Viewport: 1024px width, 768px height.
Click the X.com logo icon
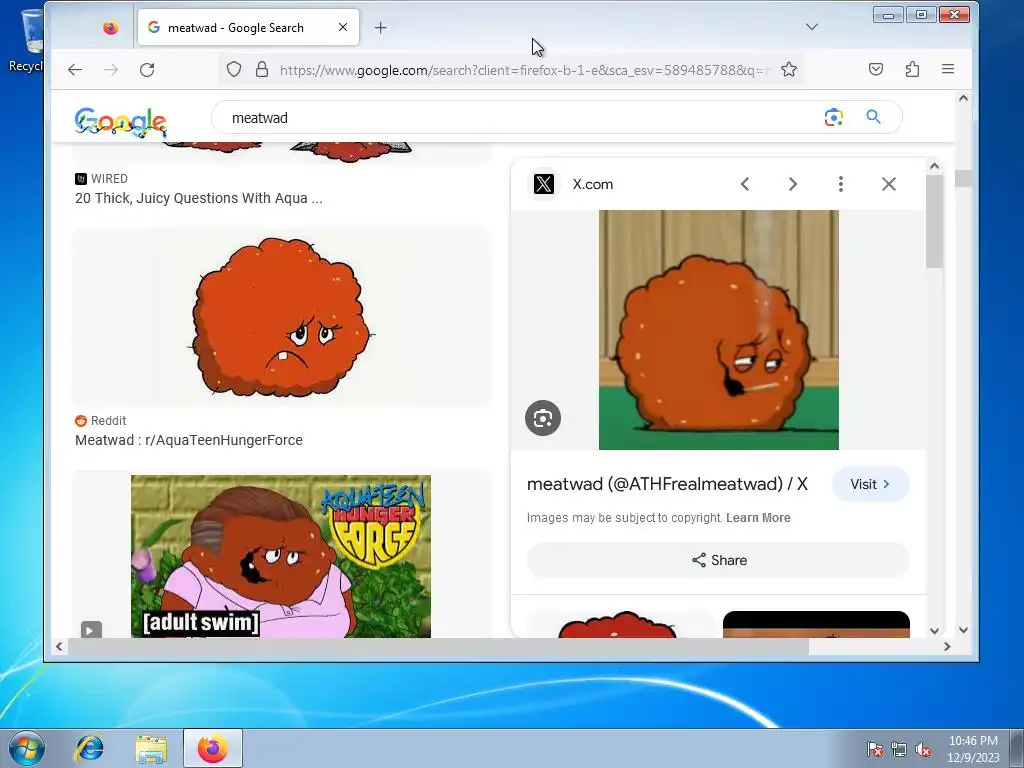click(x=543, y=184)
